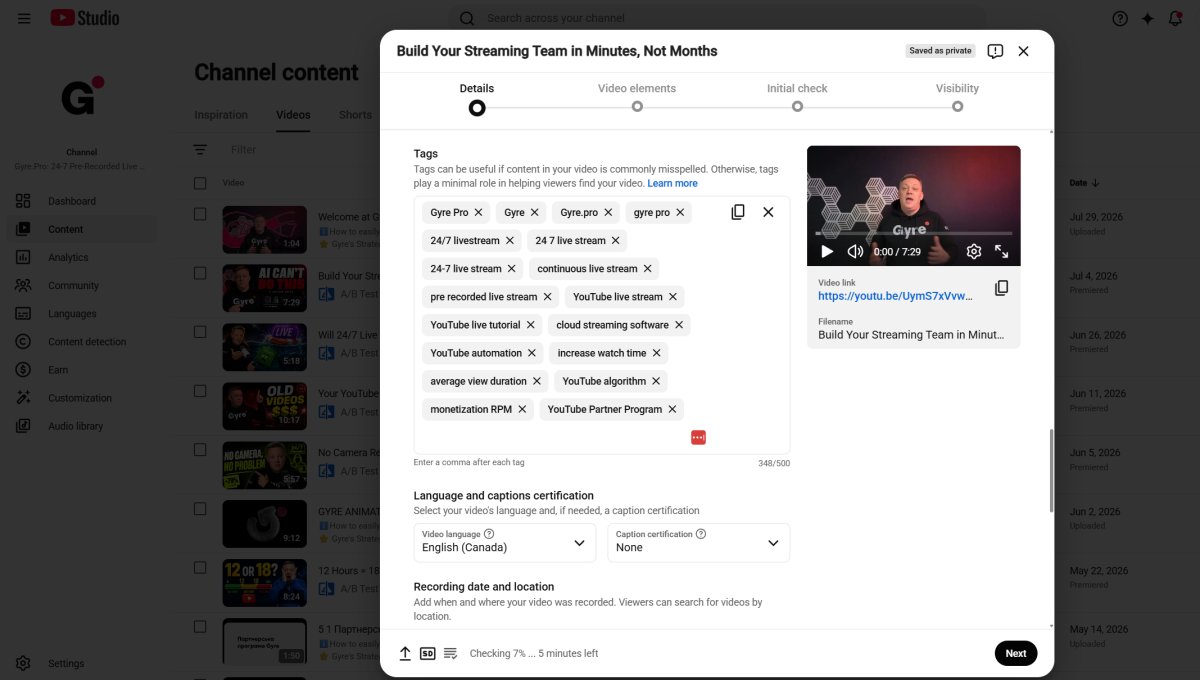
Task: Remove the "24/7 livestream" tag
Action: [510, 240]
